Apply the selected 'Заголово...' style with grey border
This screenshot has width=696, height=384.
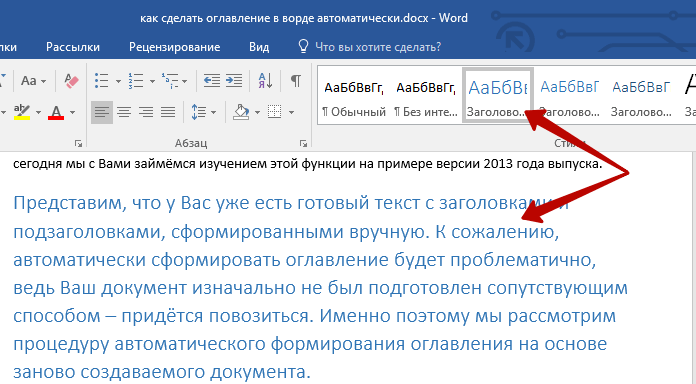498,94
